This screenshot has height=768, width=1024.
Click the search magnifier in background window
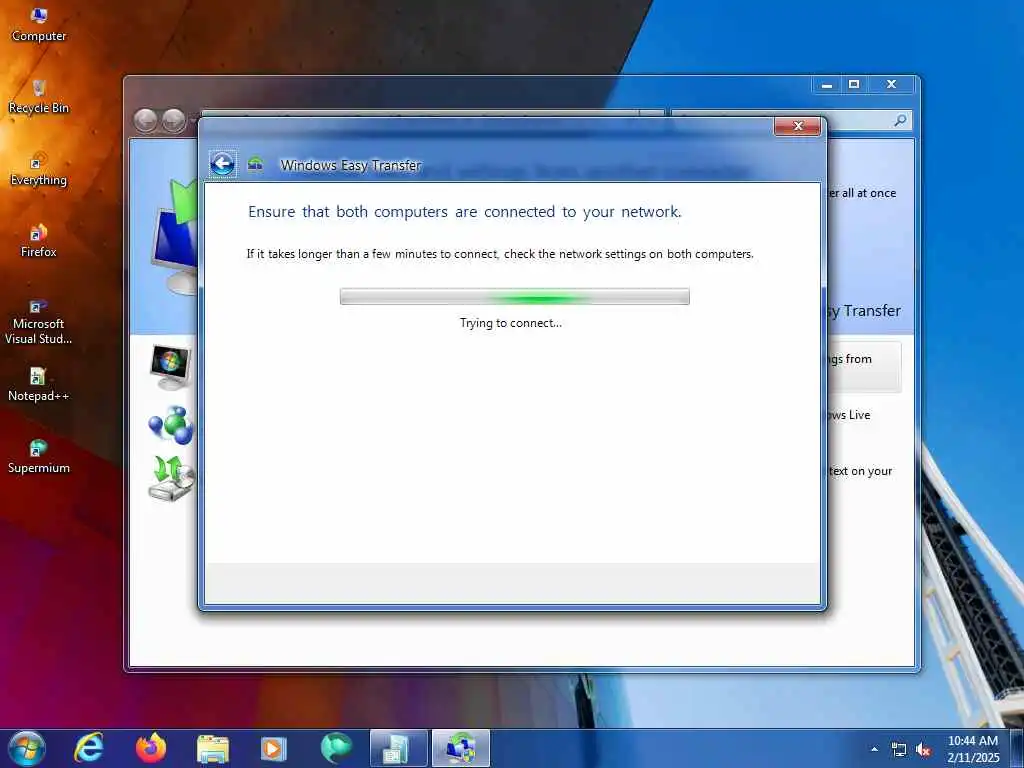(901, 120)
